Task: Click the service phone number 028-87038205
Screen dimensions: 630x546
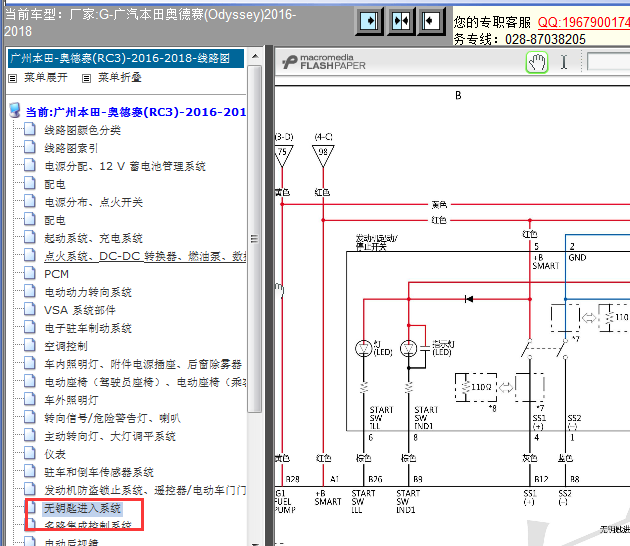Action: pyautogui.click(x=545, y=39)
